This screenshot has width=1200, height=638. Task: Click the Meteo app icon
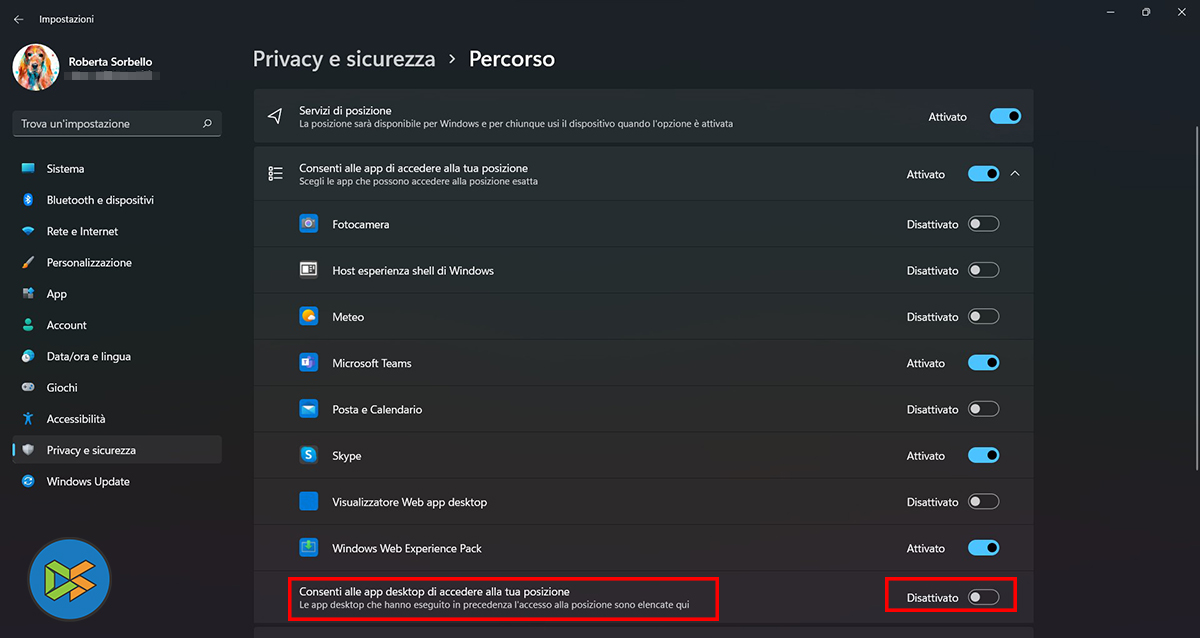pos(309,316)
